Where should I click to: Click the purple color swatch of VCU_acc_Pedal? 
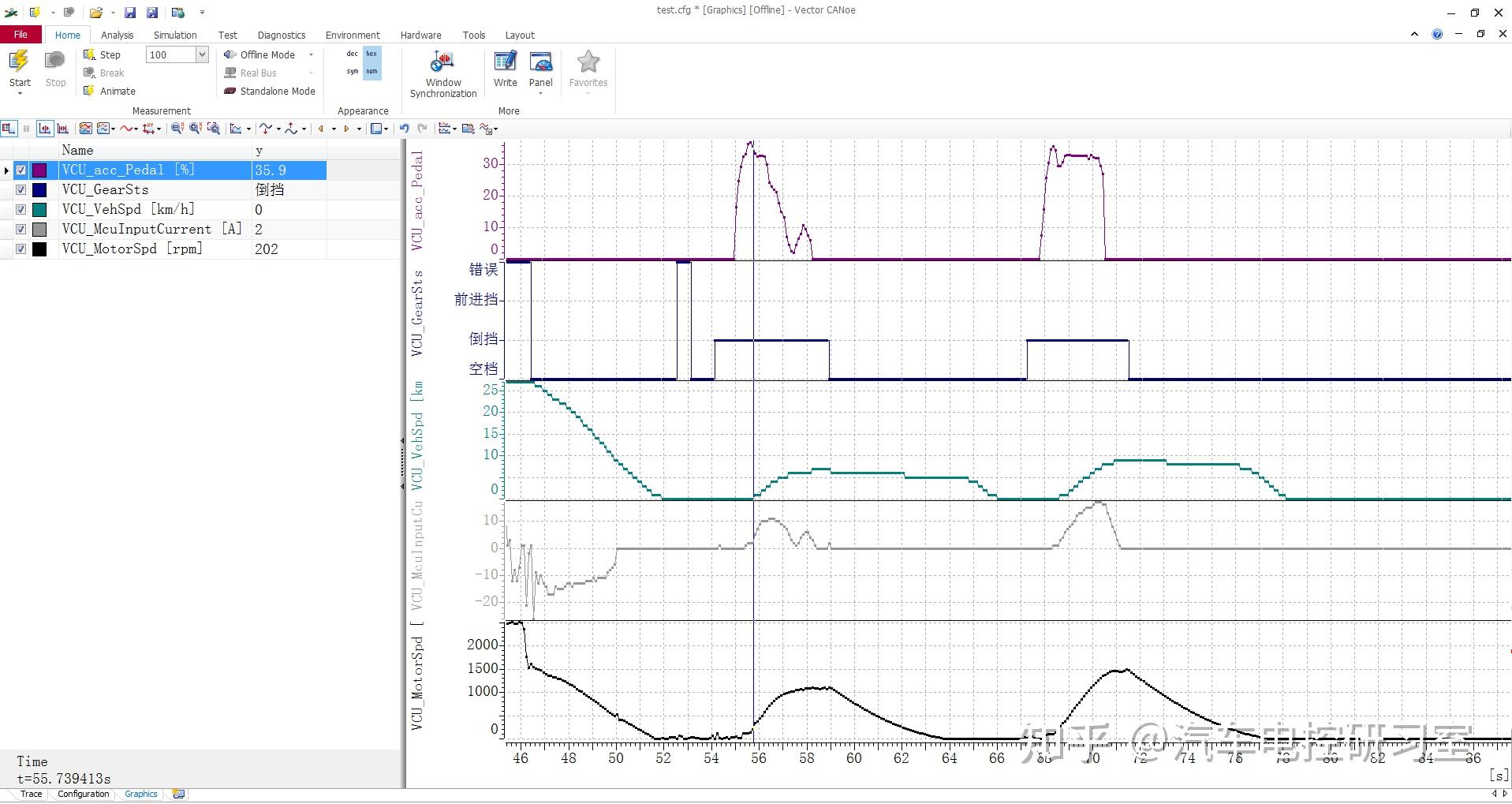tap(39, 170)
